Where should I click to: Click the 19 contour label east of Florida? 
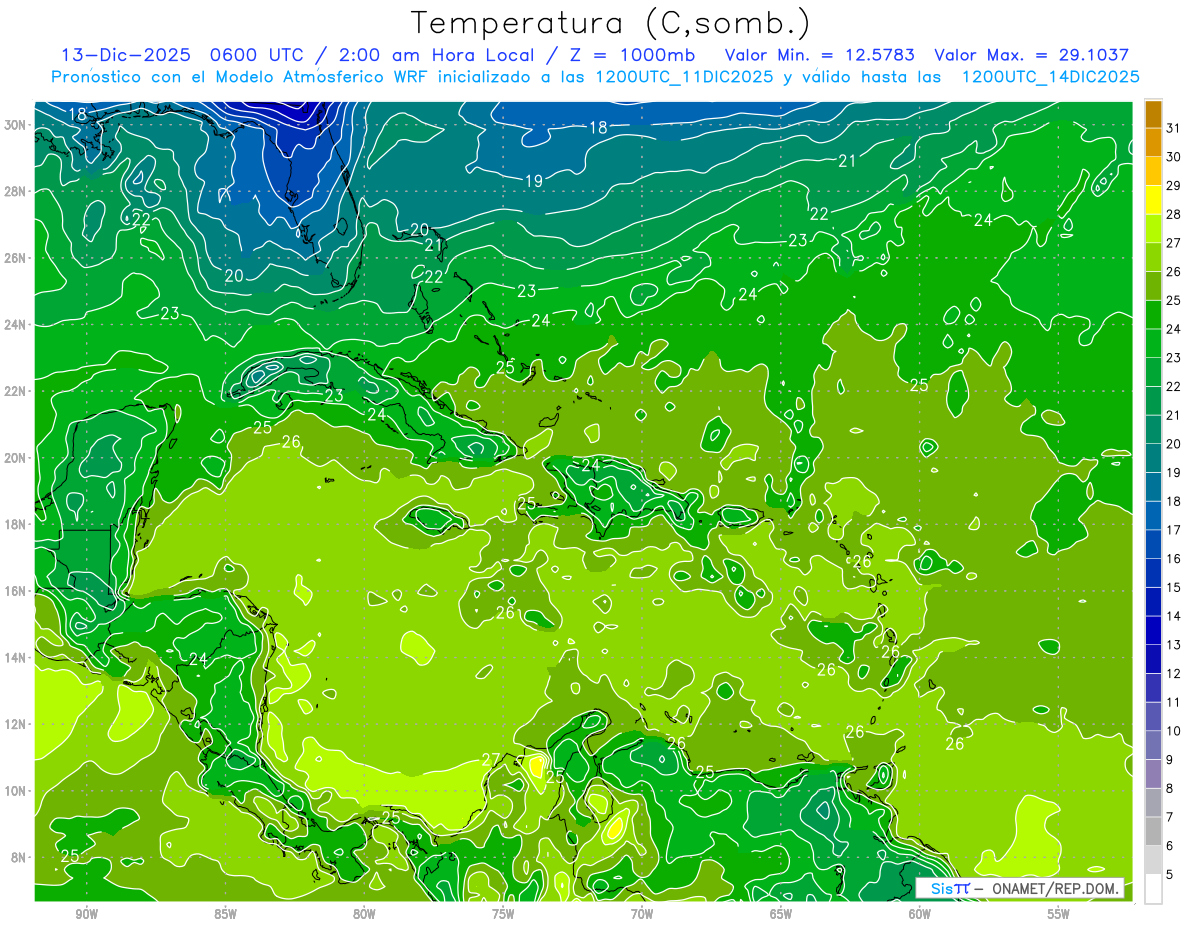pos(533,181)
